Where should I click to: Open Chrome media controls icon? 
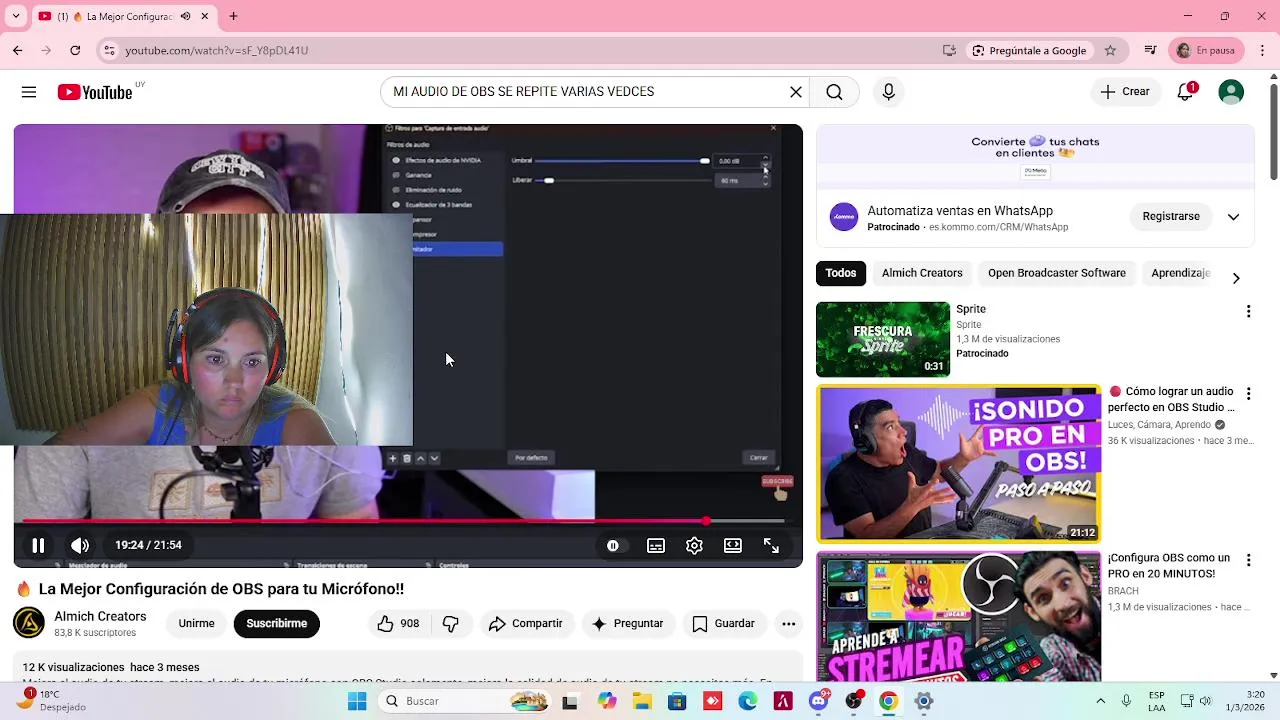coord(1150,50)
